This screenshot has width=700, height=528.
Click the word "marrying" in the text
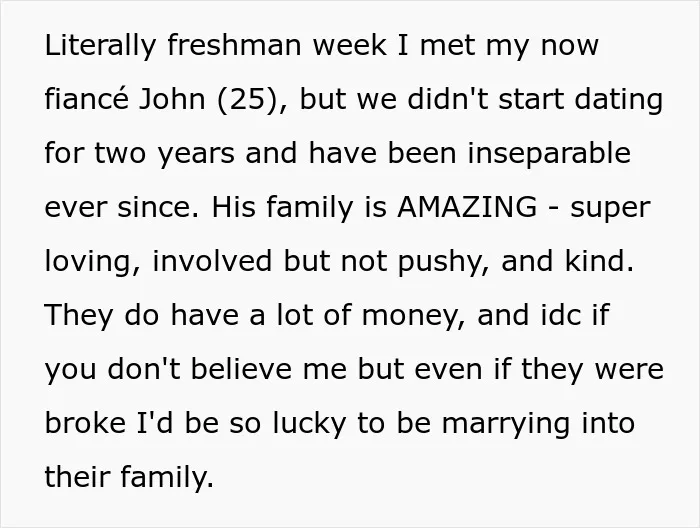point(506,424)
